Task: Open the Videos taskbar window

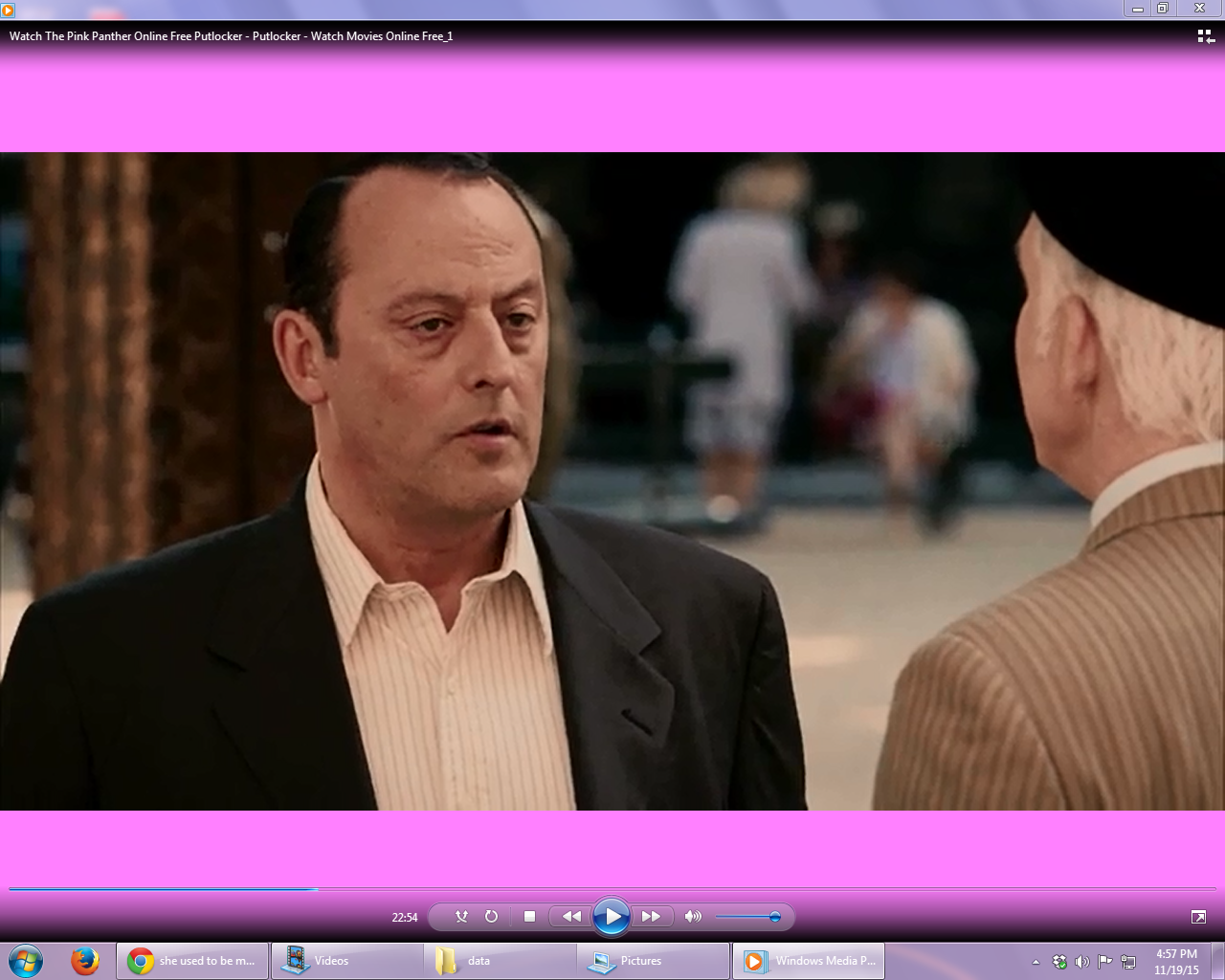Action: coord(346,961)
